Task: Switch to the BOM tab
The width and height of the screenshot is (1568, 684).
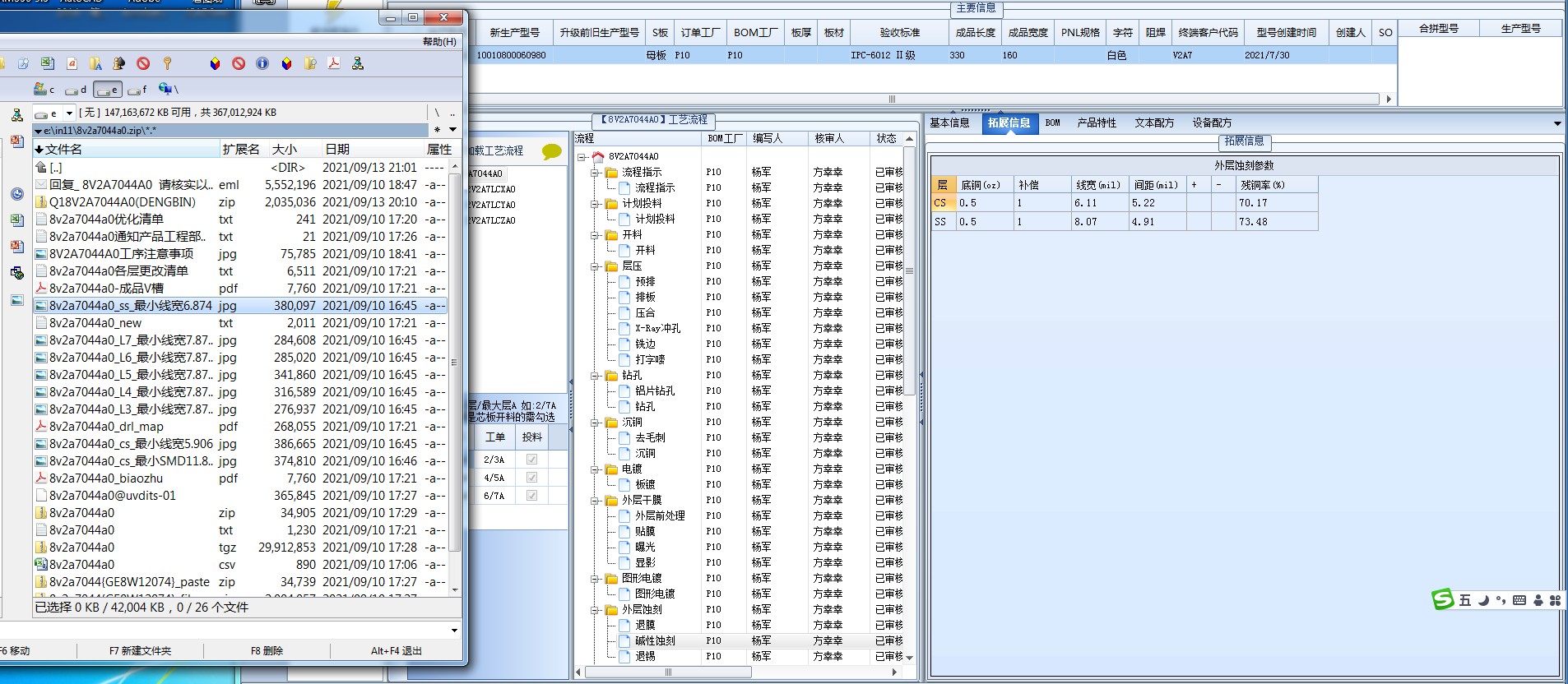Action: pos(1052,123)
